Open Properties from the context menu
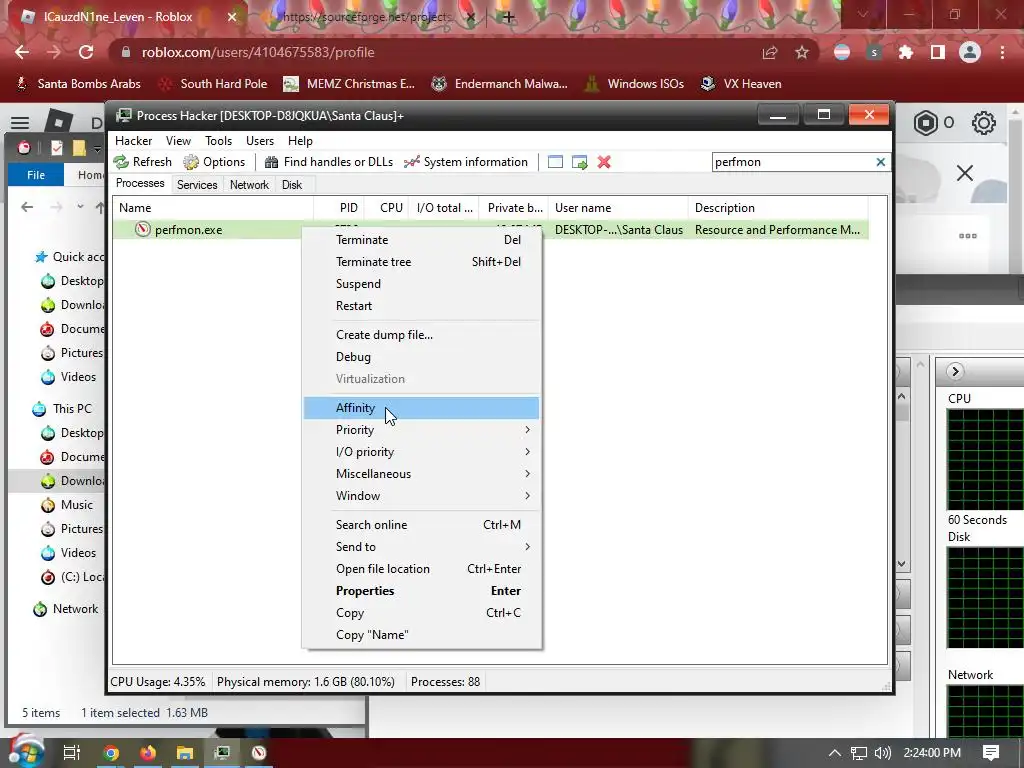The height and width of the screenshot is (768, 1024). [421, 591]
